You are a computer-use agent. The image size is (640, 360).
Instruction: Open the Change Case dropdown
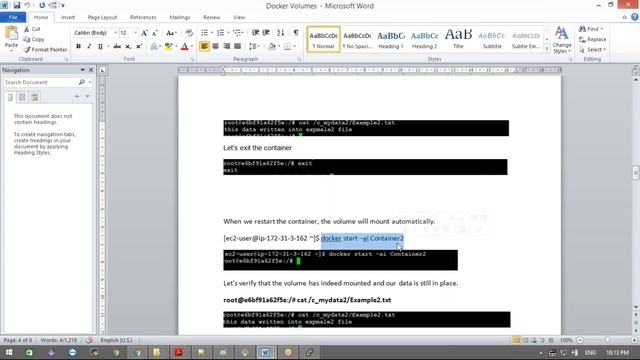(171, 33)
